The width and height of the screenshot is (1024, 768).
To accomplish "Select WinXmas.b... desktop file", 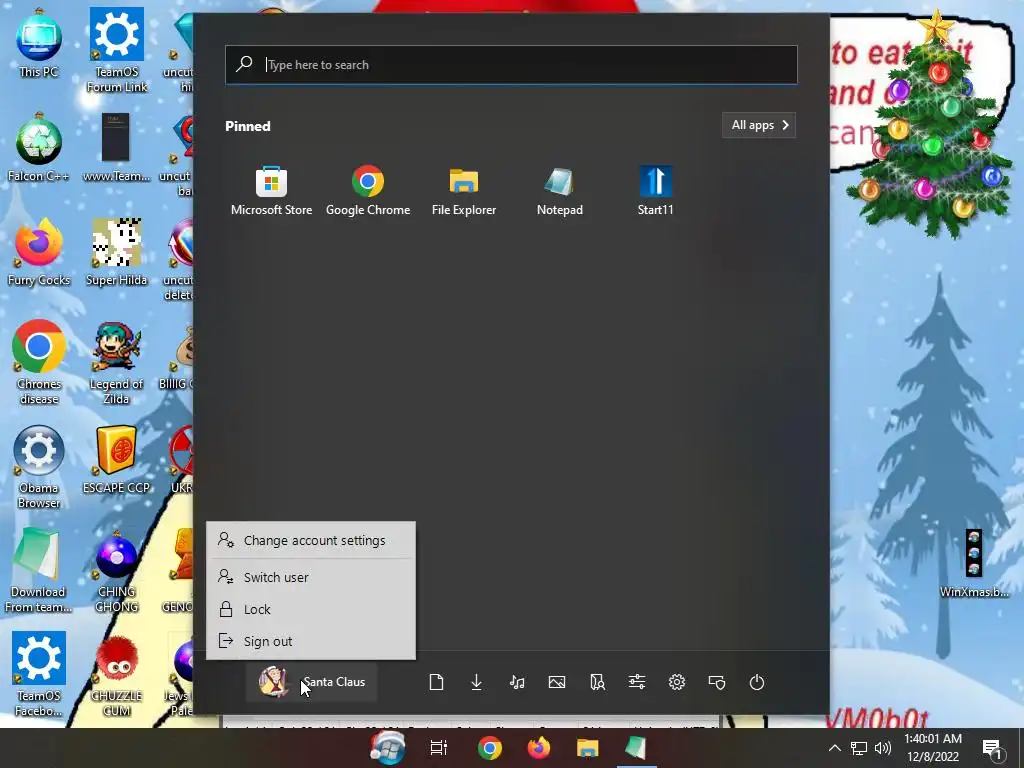I will [x=974, y=564].
